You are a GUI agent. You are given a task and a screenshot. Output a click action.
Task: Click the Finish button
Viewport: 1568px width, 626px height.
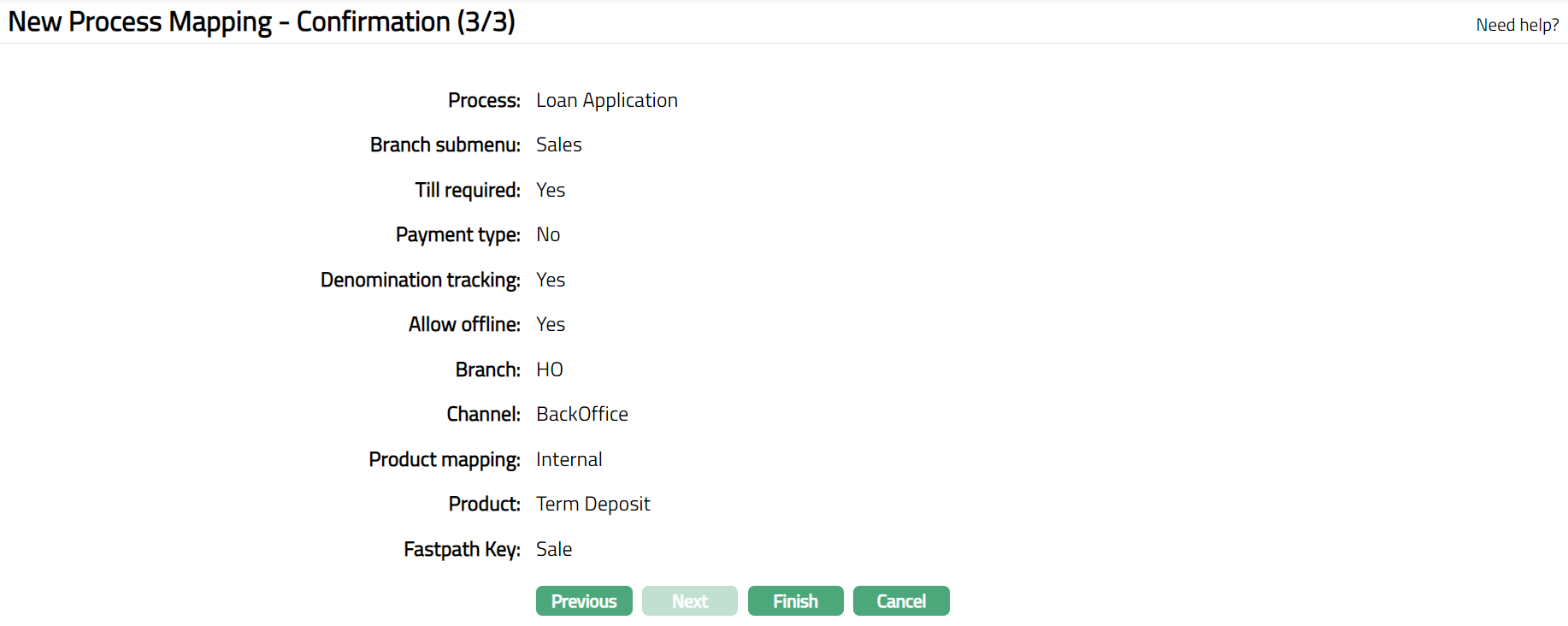coord(795,601)
